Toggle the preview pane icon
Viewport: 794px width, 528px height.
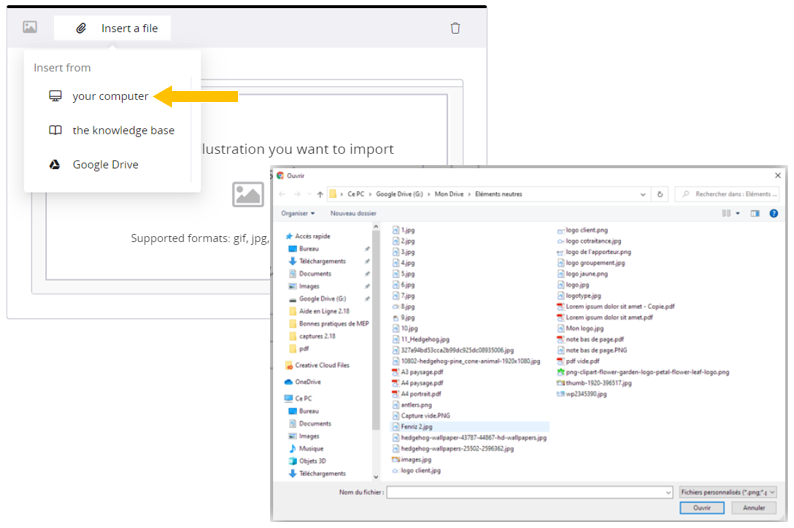pos(756,213)
